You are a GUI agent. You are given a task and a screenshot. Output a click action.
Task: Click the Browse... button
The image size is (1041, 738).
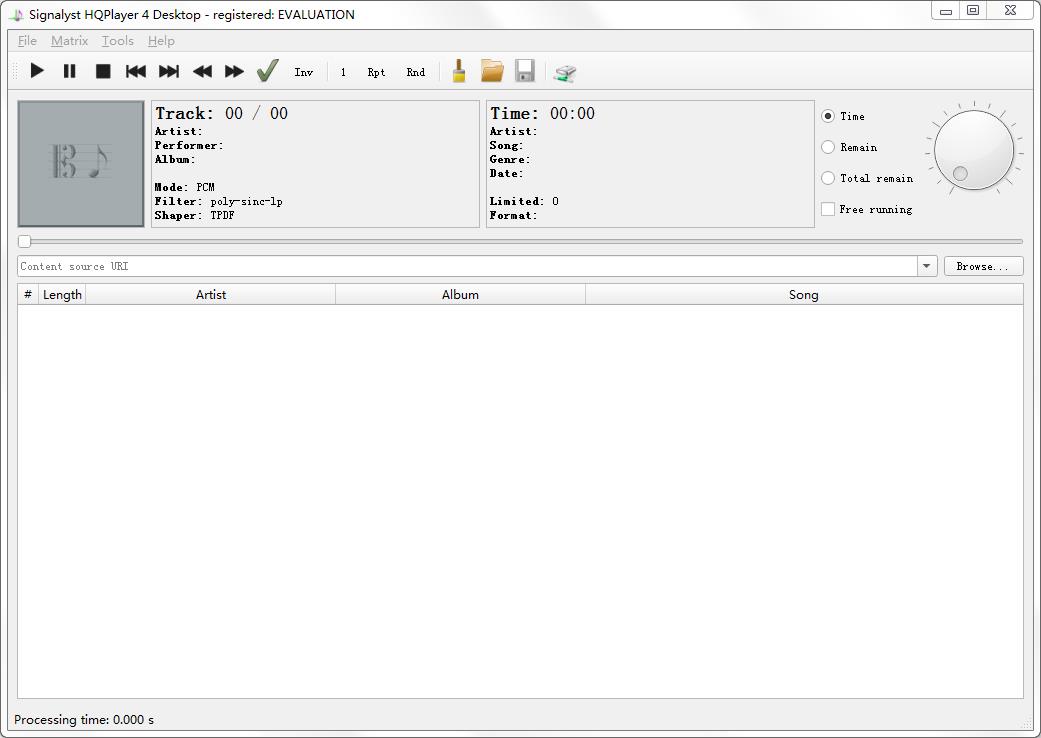tap(983, 266)
